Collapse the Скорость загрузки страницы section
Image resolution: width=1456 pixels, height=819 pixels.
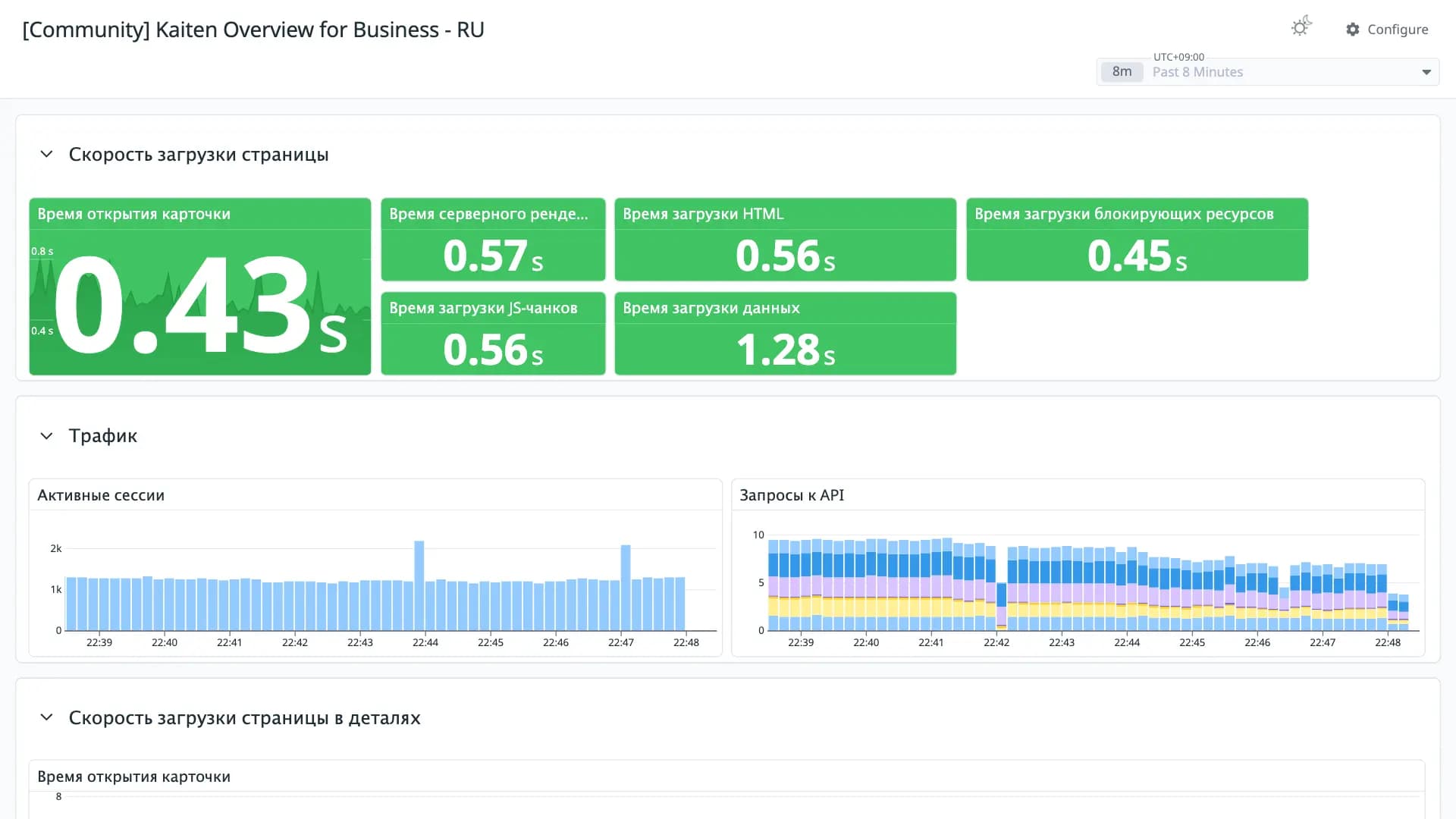pyautogui.click(x=46, y=154)
